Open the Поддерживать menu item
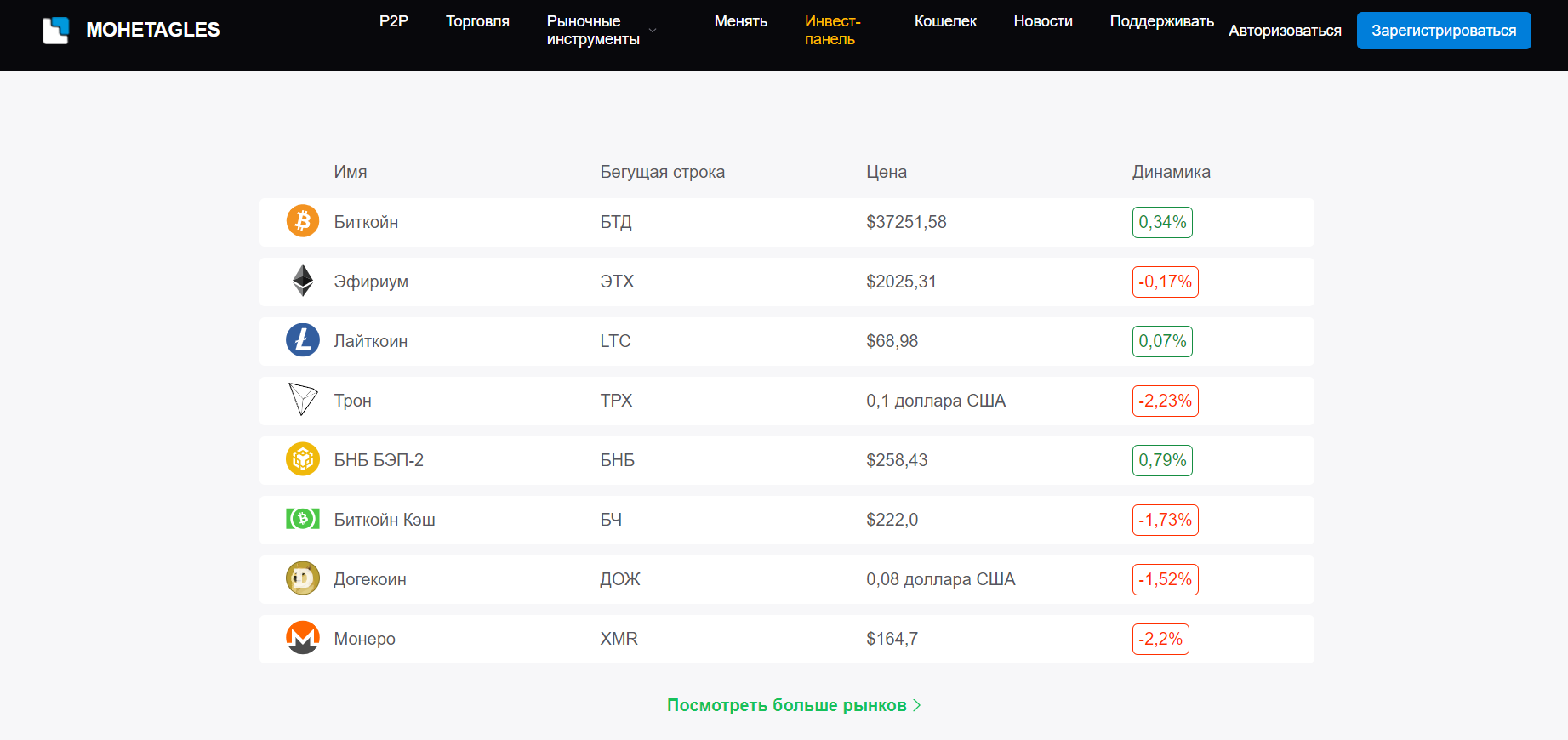 [x=1161, y=21]
